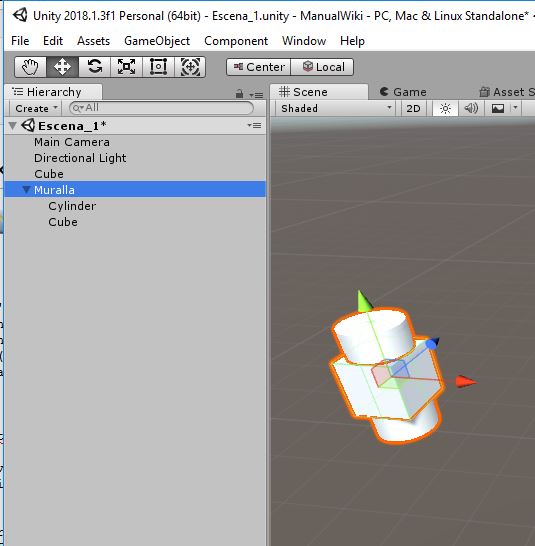This screenshot has height=546, width=535.
Task: Toggle scene audio speaker icon
Action: (471, 109)
